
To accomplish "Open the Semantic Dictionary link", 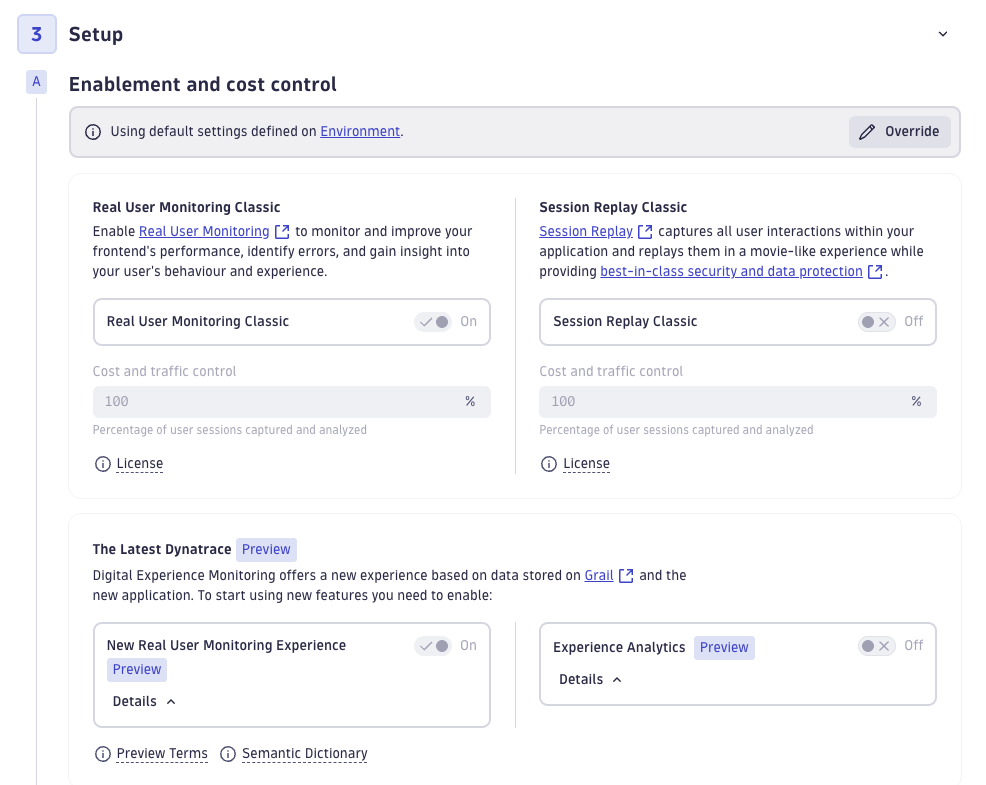I will click(x=305, y=753).
